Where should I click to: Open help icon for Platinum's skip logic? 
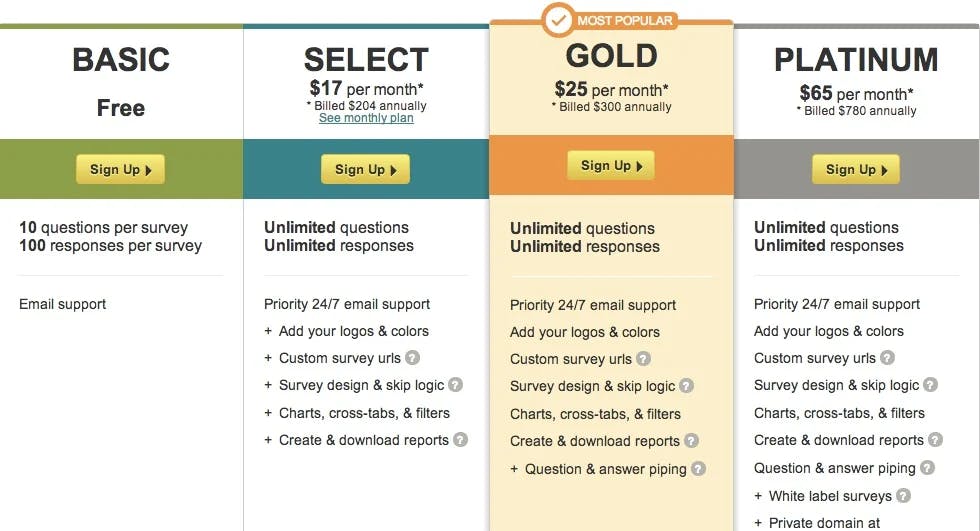(931, 385)
